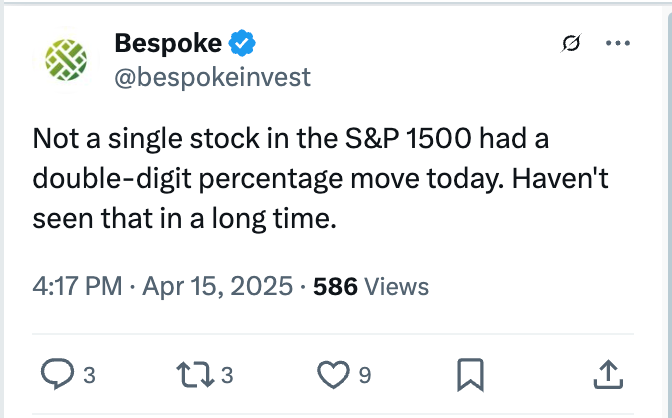Repost this Bespoke tweet
Viewport: 672px width, 418px height.
[x=195, y=375]
